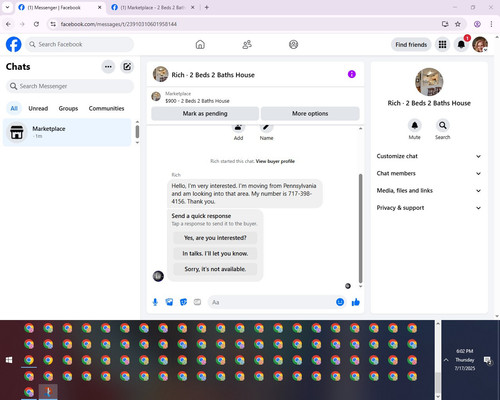Open the account profile picture menu
Image resolution: width=500 pixels, height=400 pixels.
point(480,44)
